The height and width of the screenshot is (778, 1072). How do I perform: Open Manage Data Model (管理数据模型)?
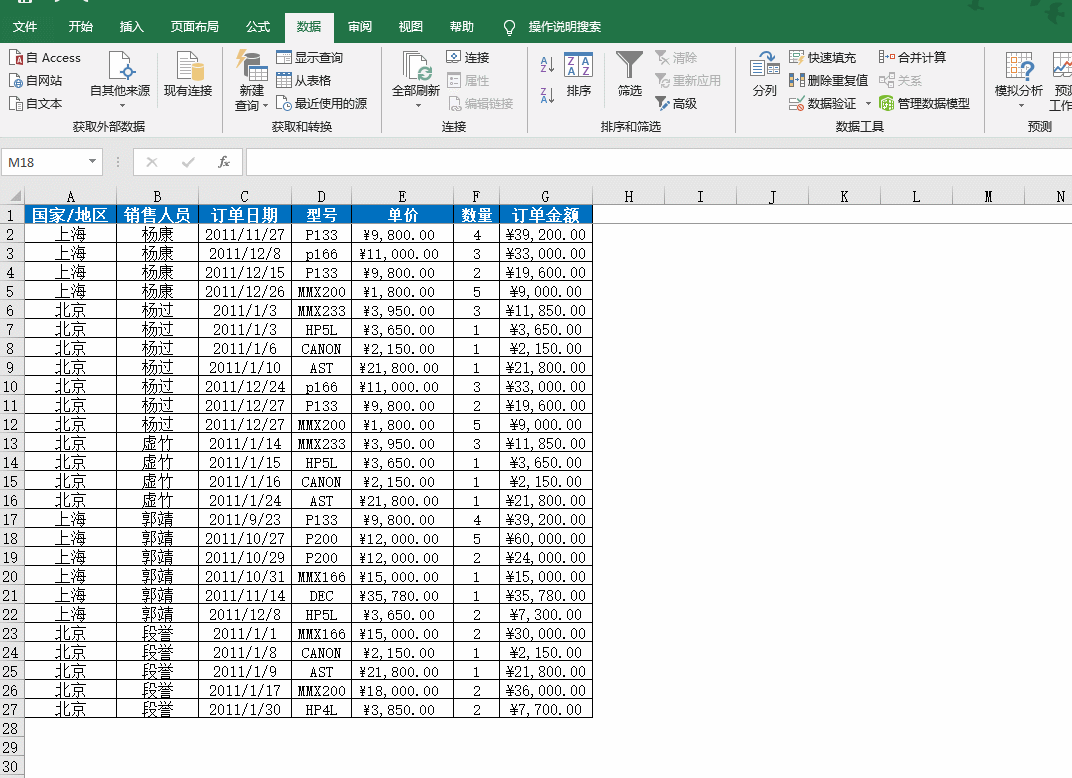pos(924,103)
